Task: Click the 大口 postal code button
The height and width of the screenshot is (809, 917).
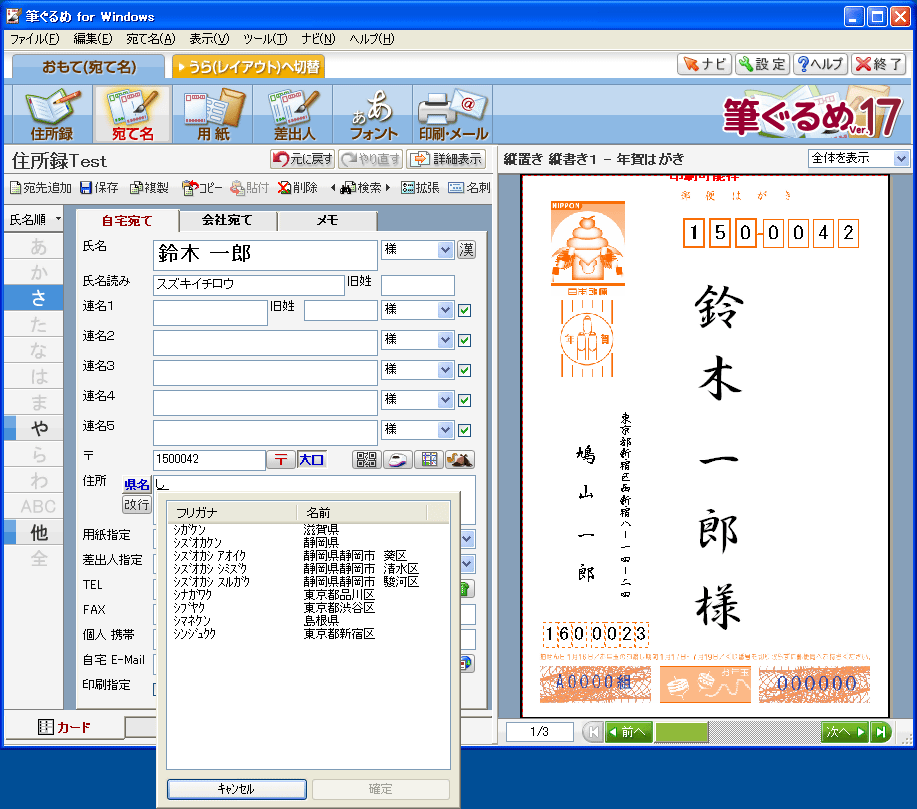Action: pos(311,460)
